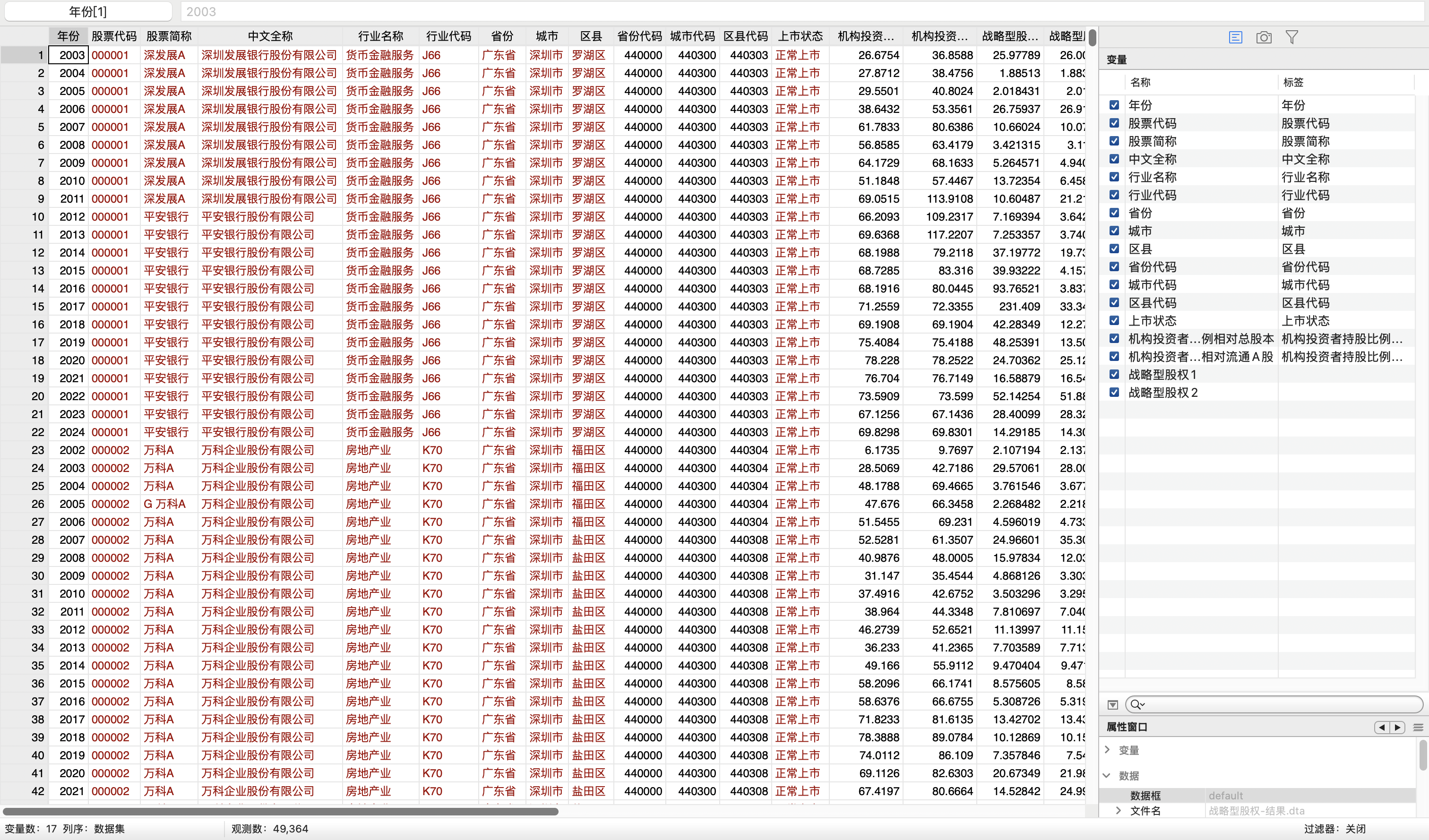The width and height of the screenshot is (1429, 840).
Task: Open the variables properties panel icon
Action: [1236, 37]
